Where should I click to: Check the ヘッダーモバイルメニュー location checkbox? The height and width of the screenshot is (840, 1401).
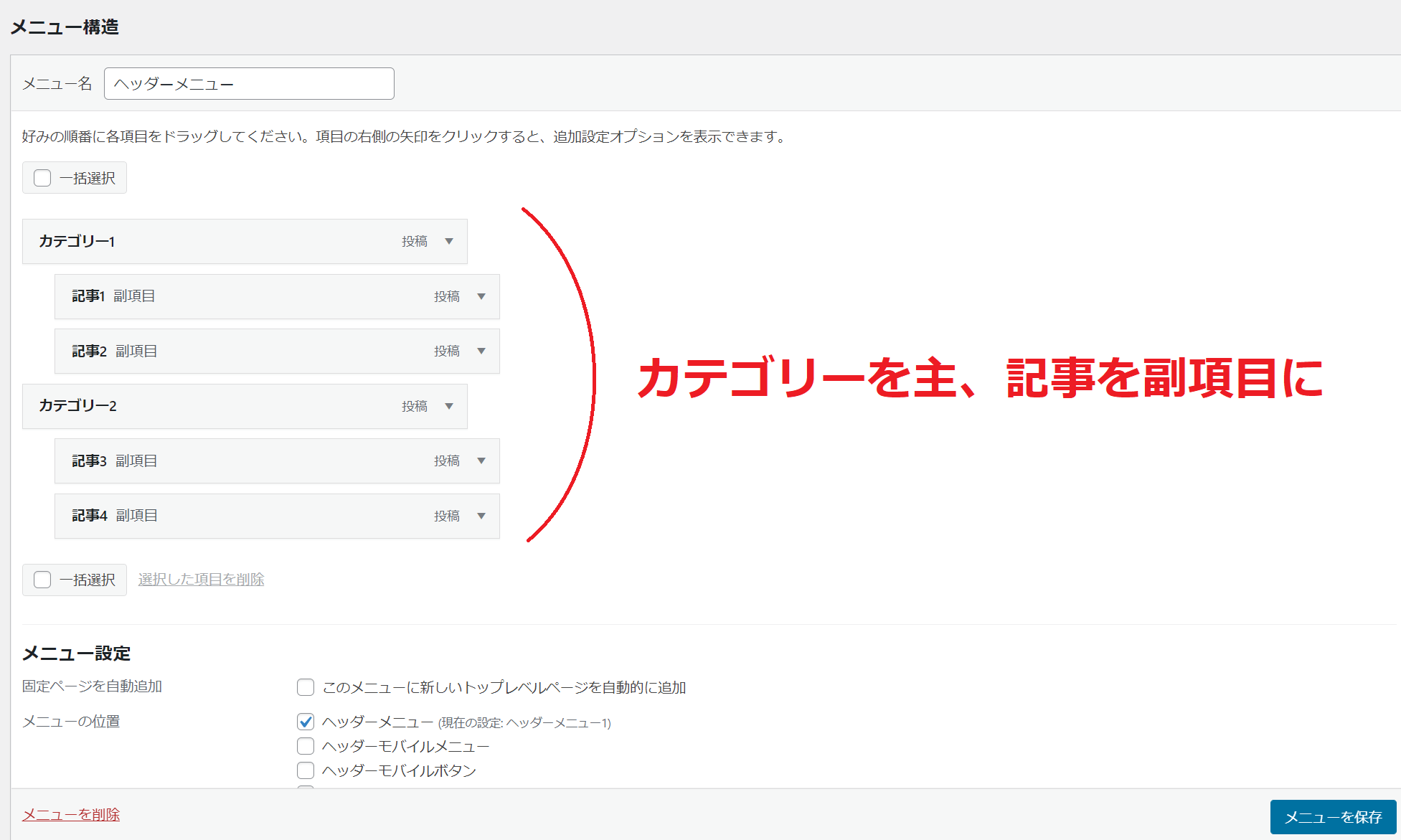tap(306, 746)
